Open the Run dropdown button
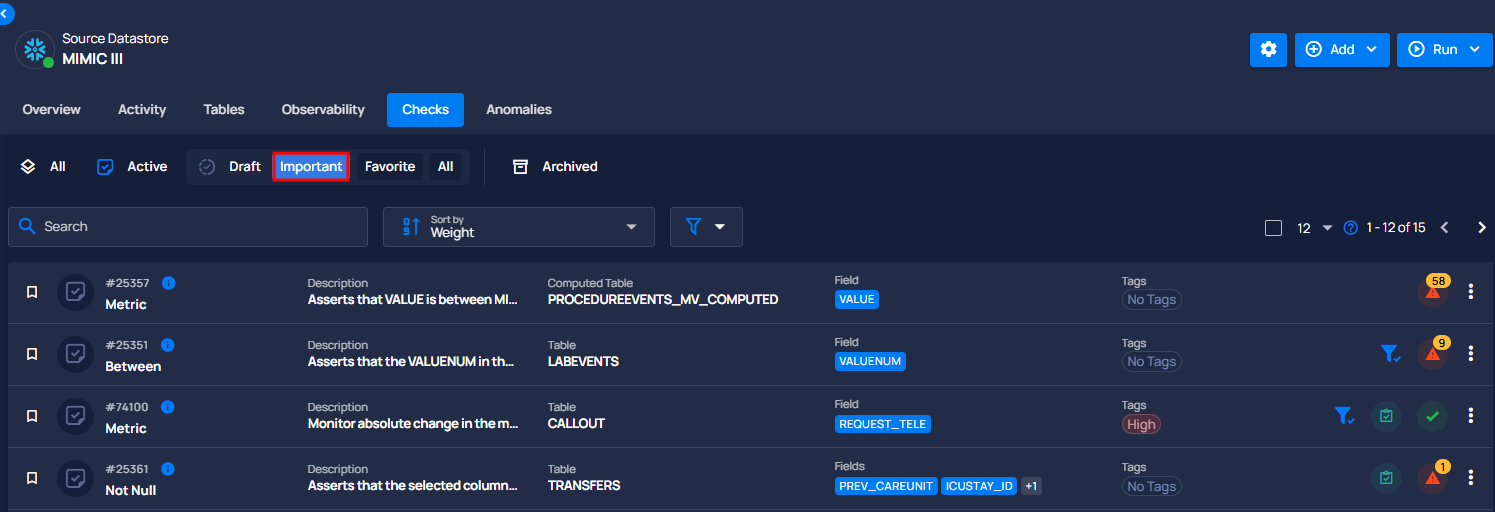Screen dimensions: 1495x512 (1445, 49)
